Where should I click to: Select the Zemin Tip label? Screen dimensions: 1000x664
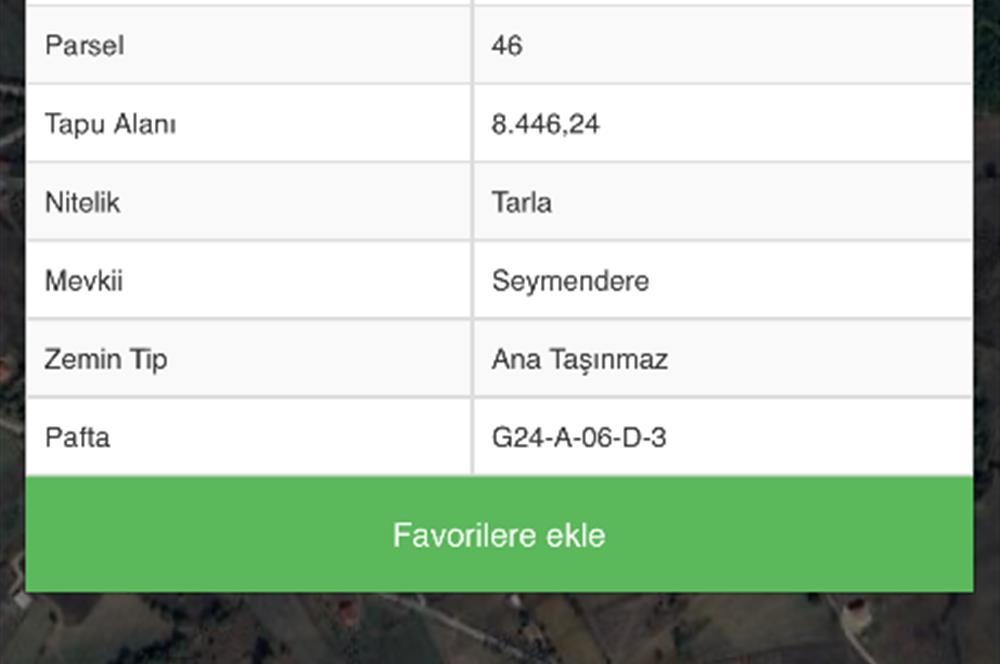106,359
